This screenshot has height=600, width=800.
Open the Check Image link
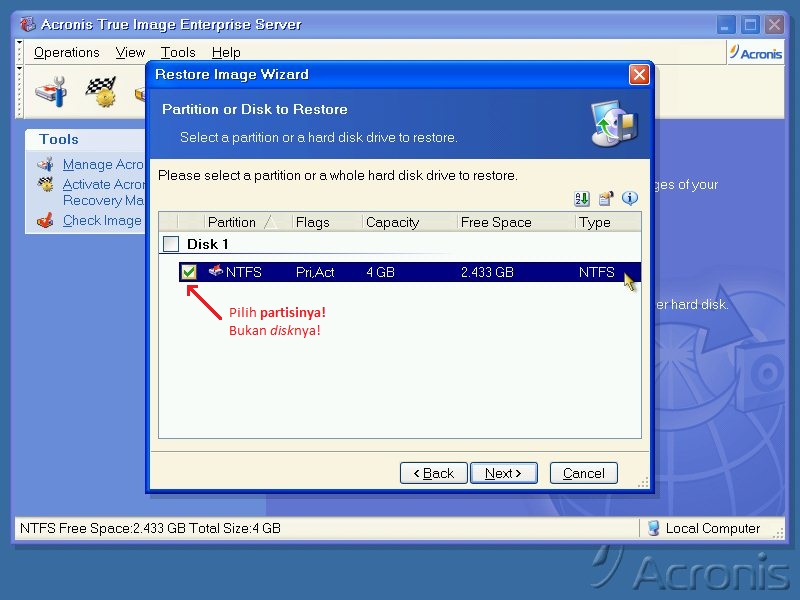pyautogui.click(x=102, y=220)
